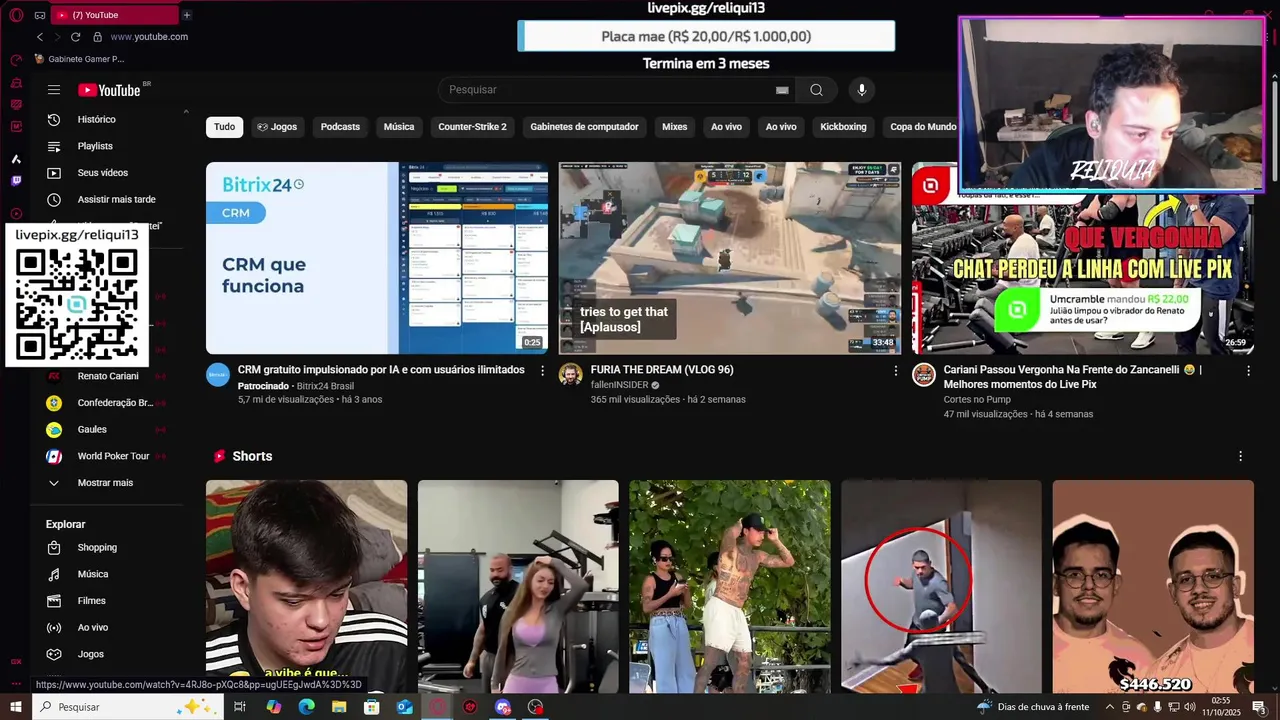Open the FURIA THE DREAM (VLOG 96) title
Image resolution: width=1280 pixels, height=720 pixels.
662,370
